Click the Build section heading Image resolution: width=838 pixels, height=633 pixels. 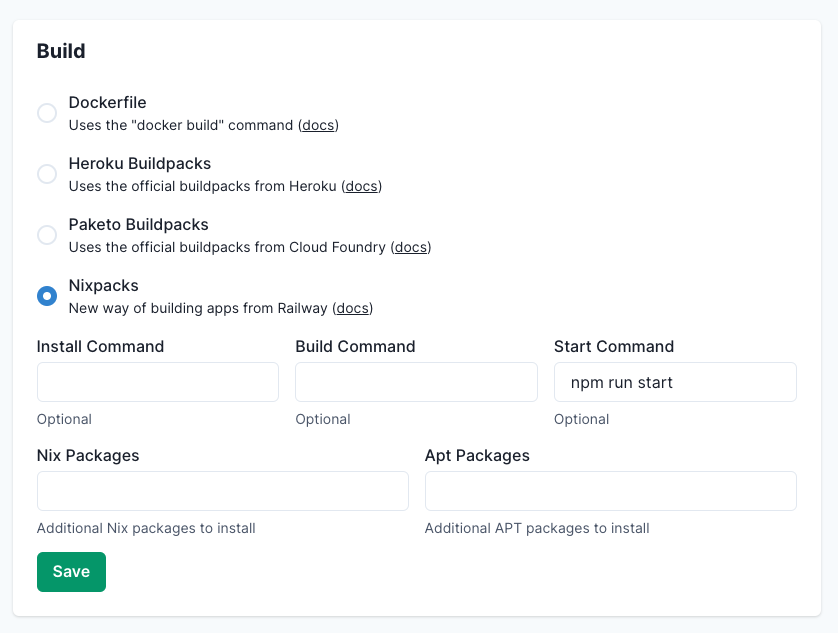click(x=60, y=50)
